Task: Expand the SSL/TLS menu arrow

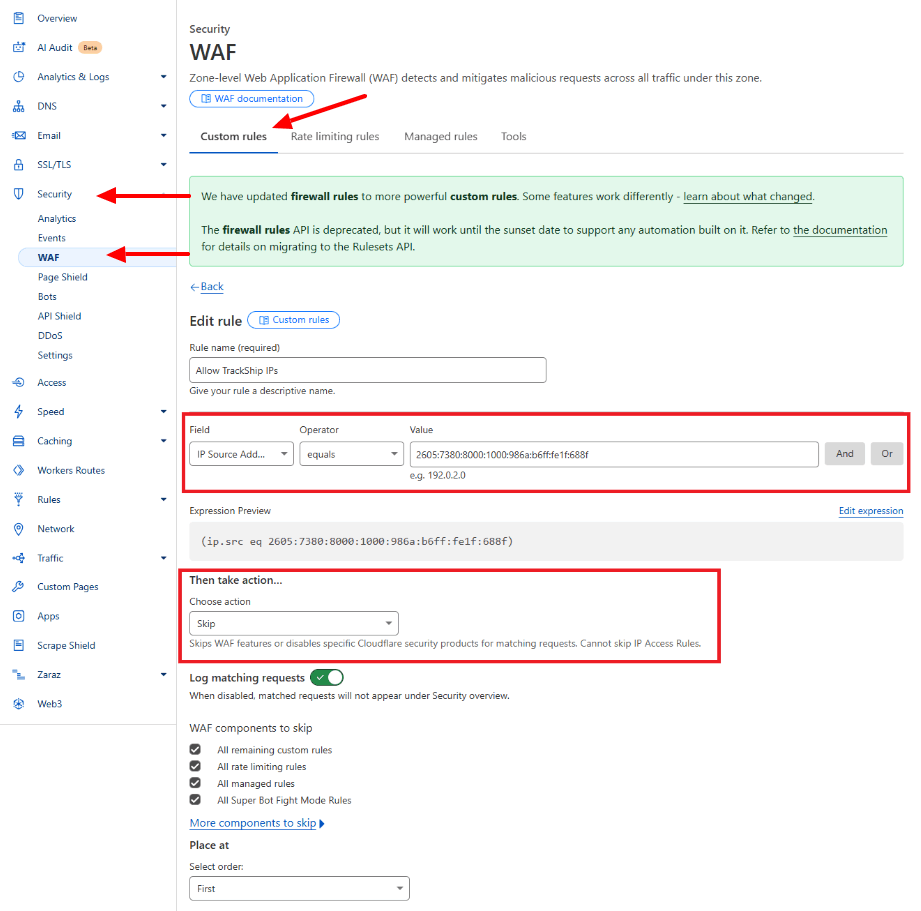Action: click(x=163, y=164)
